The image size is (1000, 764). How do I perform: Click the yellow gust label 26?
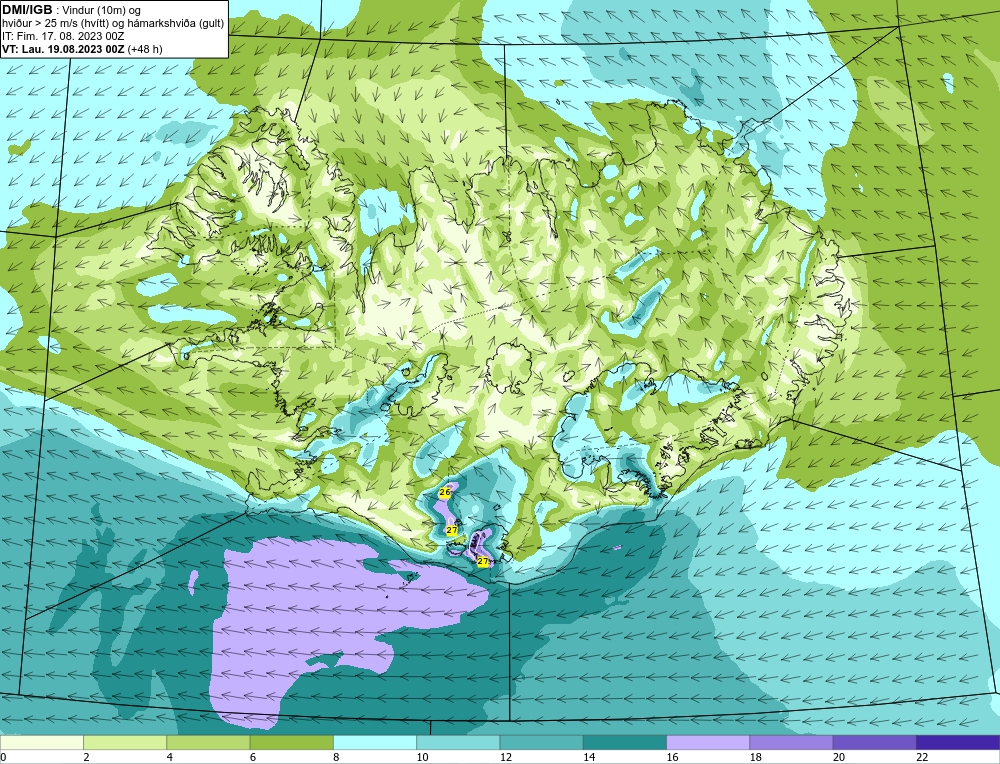[445, 492]
